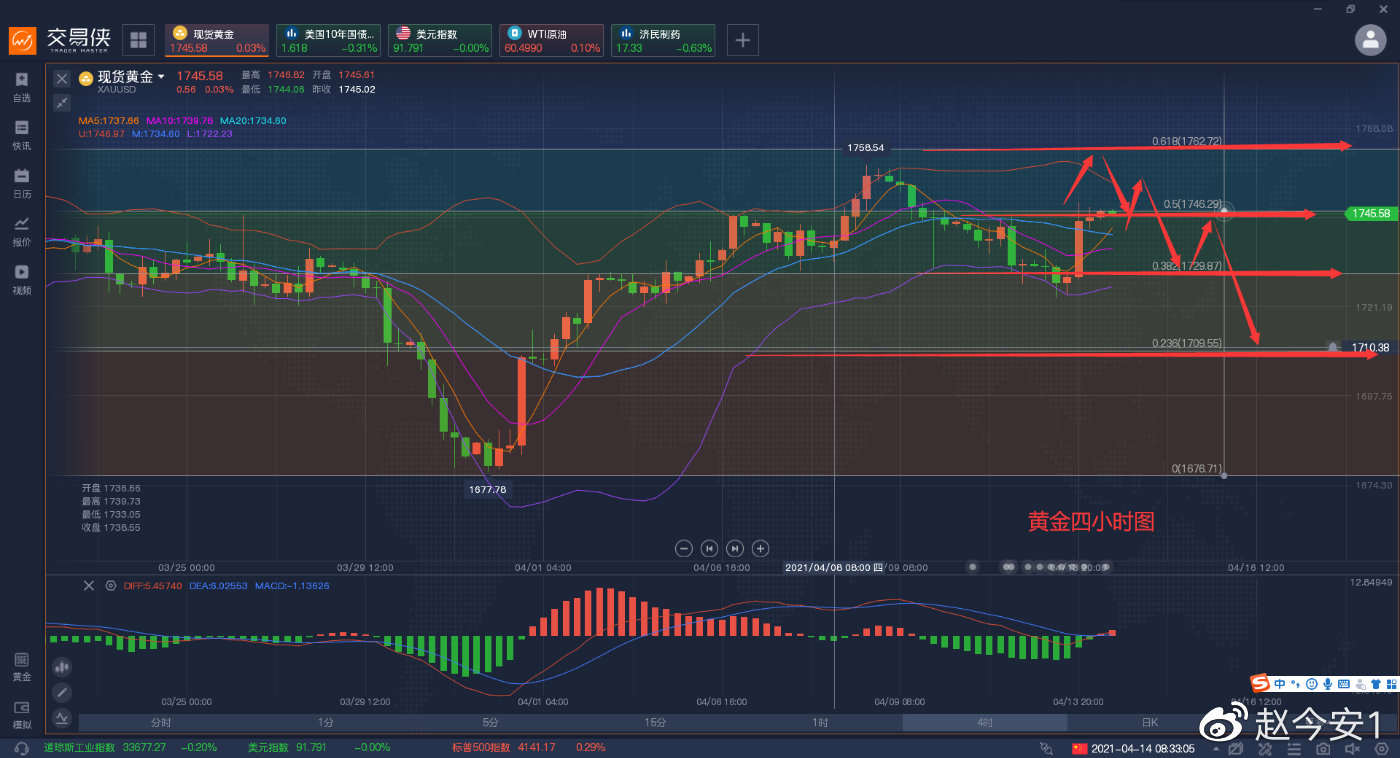Select the candlestick chart type icon
Screen dimensions: 1400x758
click(x=62, y=666)
